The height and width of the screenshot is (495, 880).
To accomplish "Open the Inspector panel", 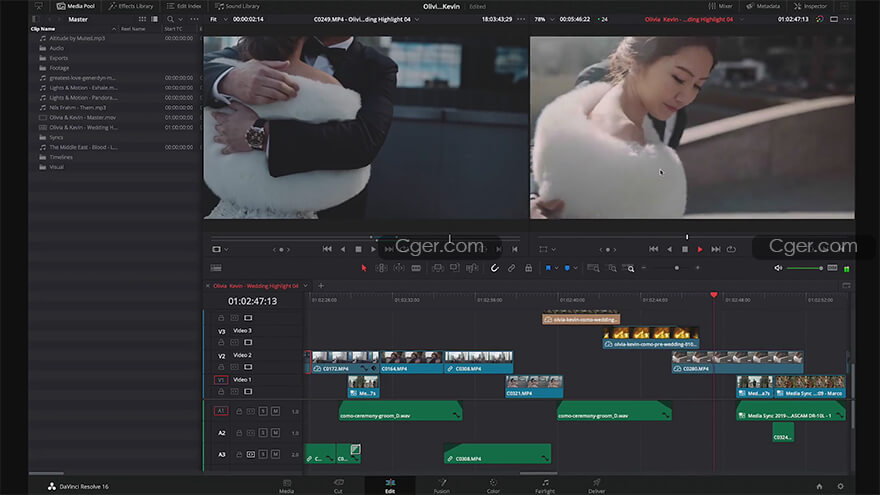I will [811, 6].
